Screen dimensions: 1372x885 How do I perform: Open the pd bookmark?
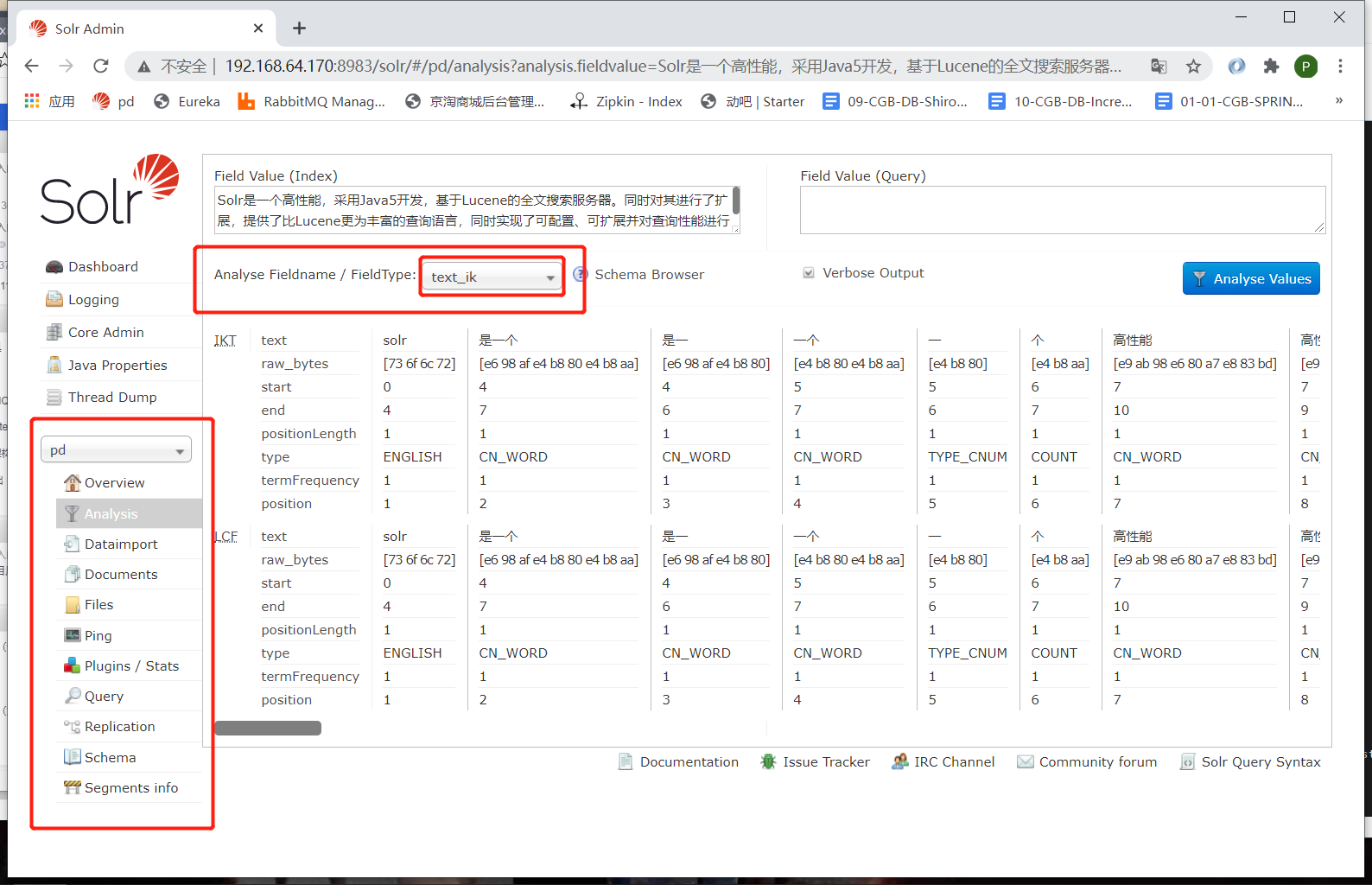[x=114, y=102]
